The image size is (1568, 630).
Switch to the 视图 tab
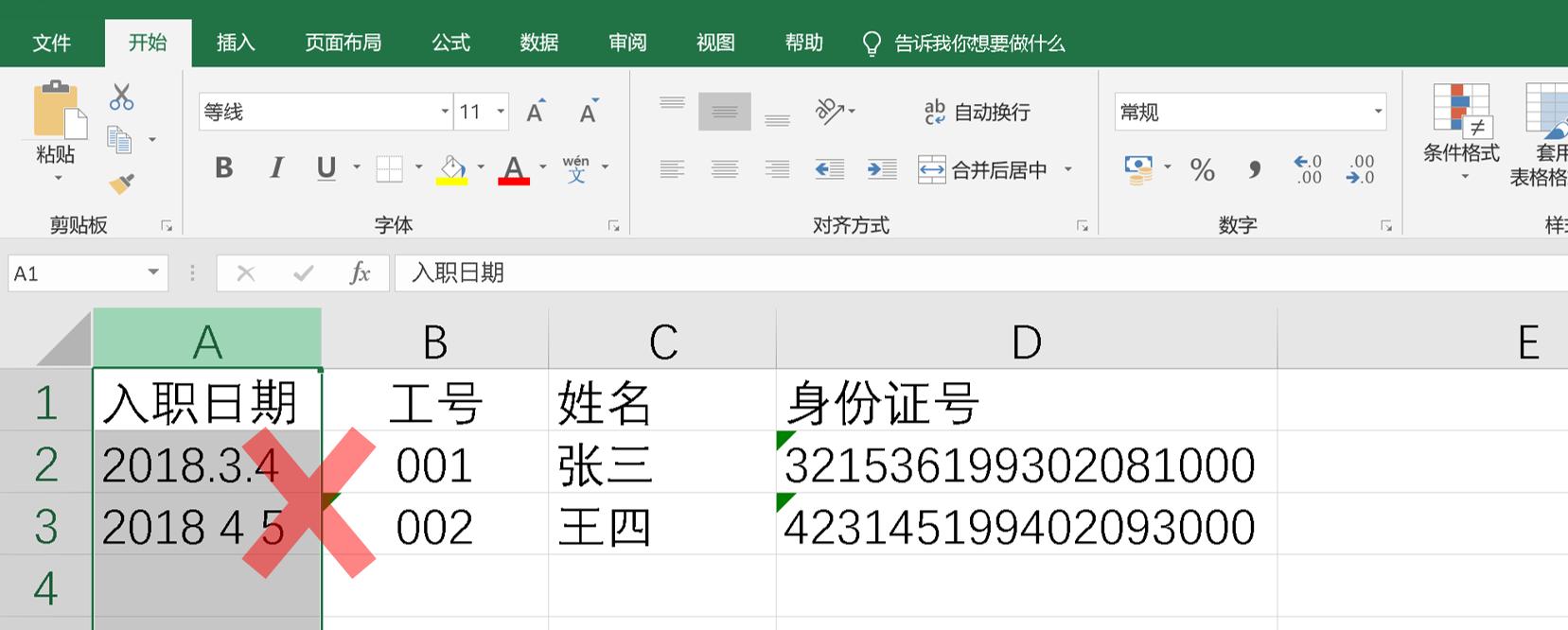pyautogui.click(x=715, y=43)
